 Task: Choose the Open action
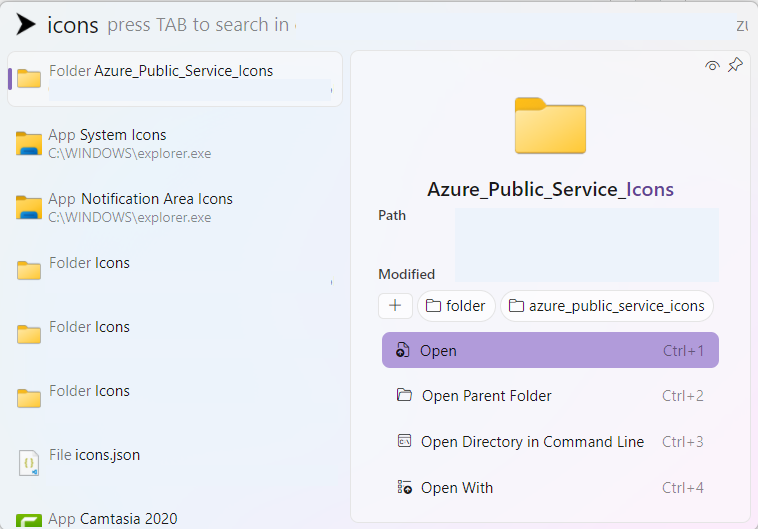550,350
